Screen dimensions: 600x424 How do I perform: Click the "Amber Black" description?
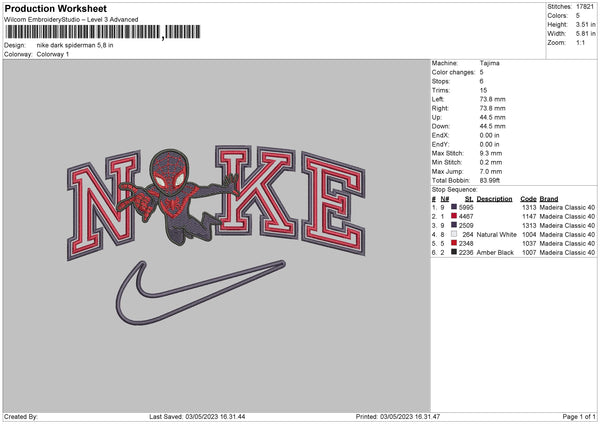[x=495, y=253]
